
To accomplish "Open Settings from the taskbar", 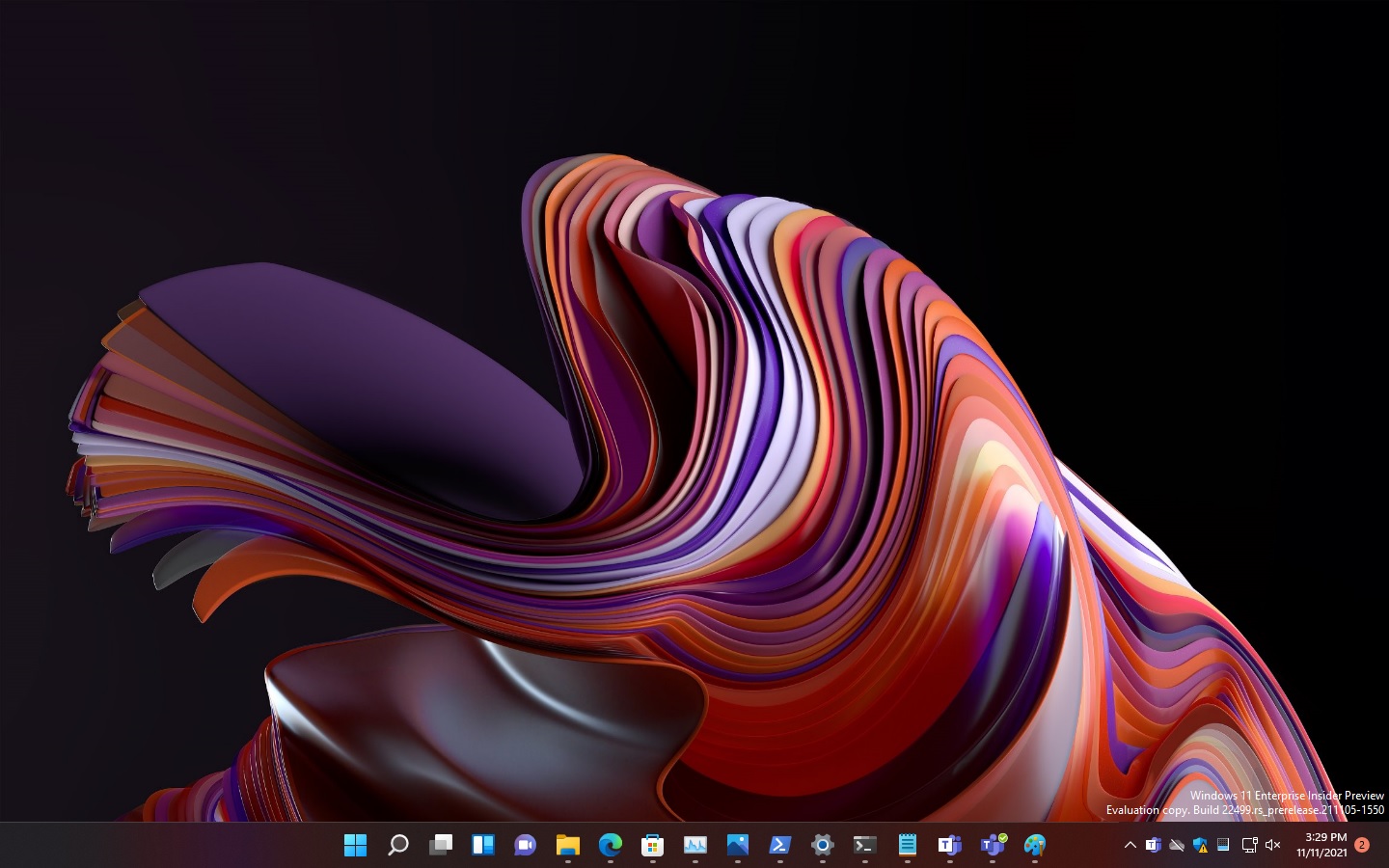I will 821,846.
